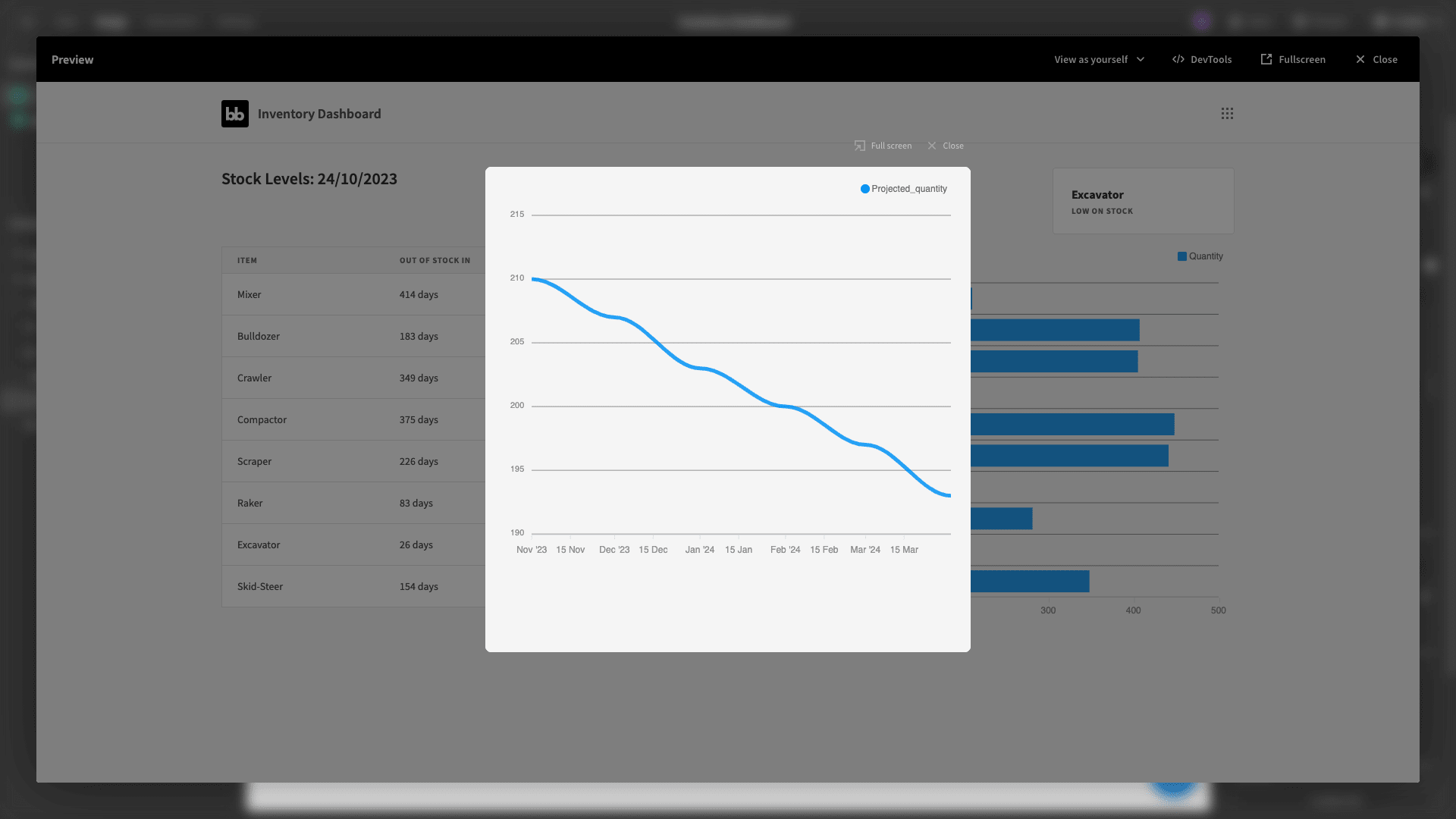Click the Mar '24 axis label

pyautogui.click(x=865, y=550)
